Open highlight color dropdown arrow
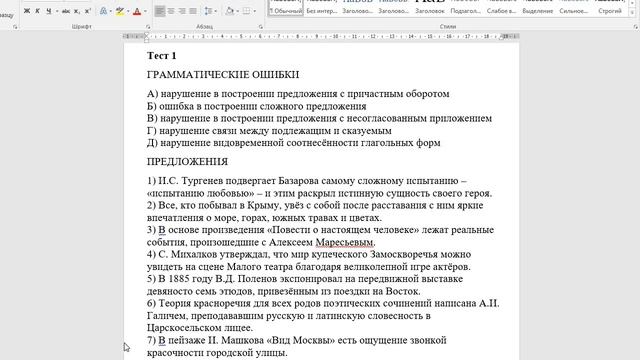 coord(128,11)
